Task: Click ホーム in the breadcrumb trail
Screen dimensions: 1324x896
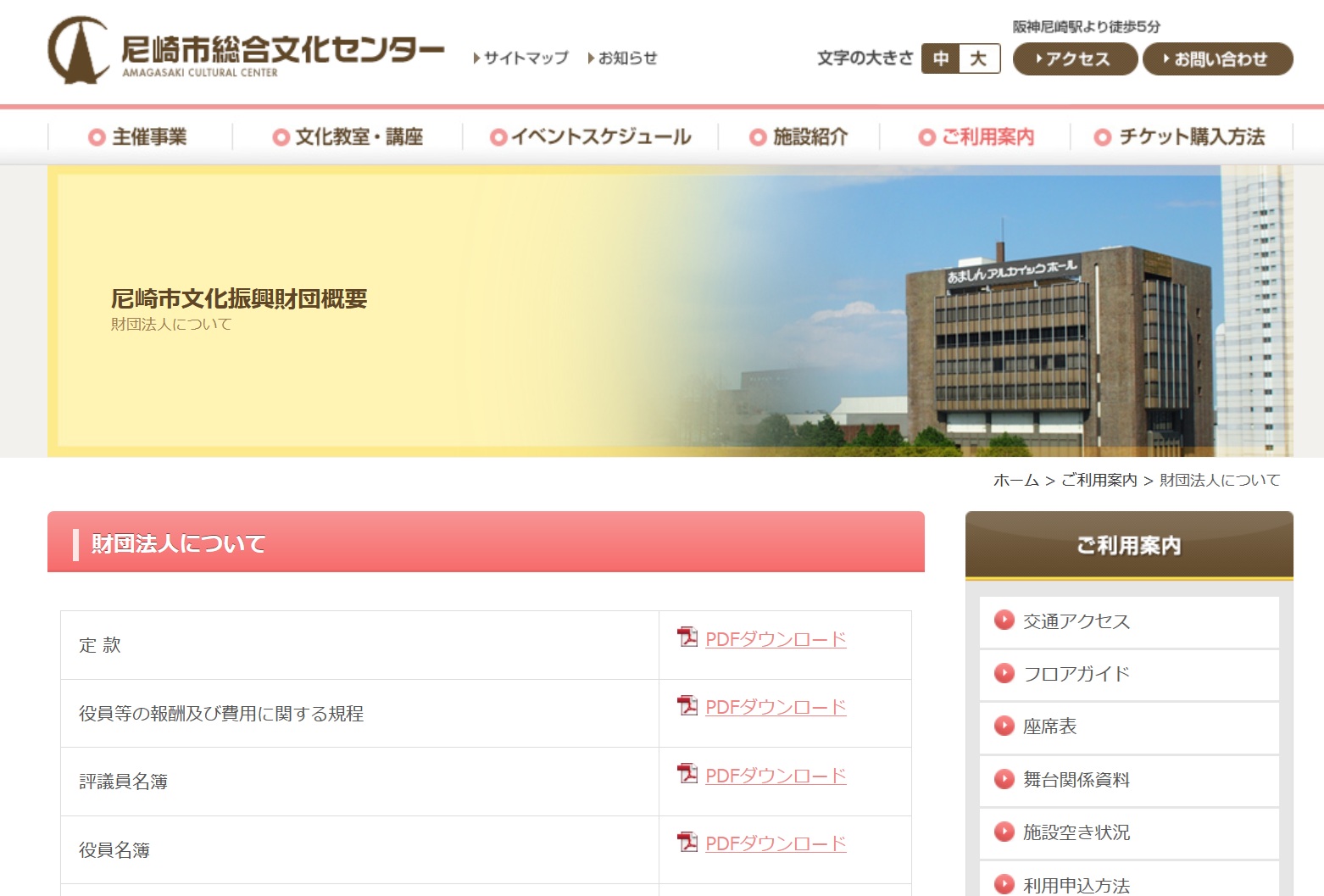Action: tap(1015, 481)
